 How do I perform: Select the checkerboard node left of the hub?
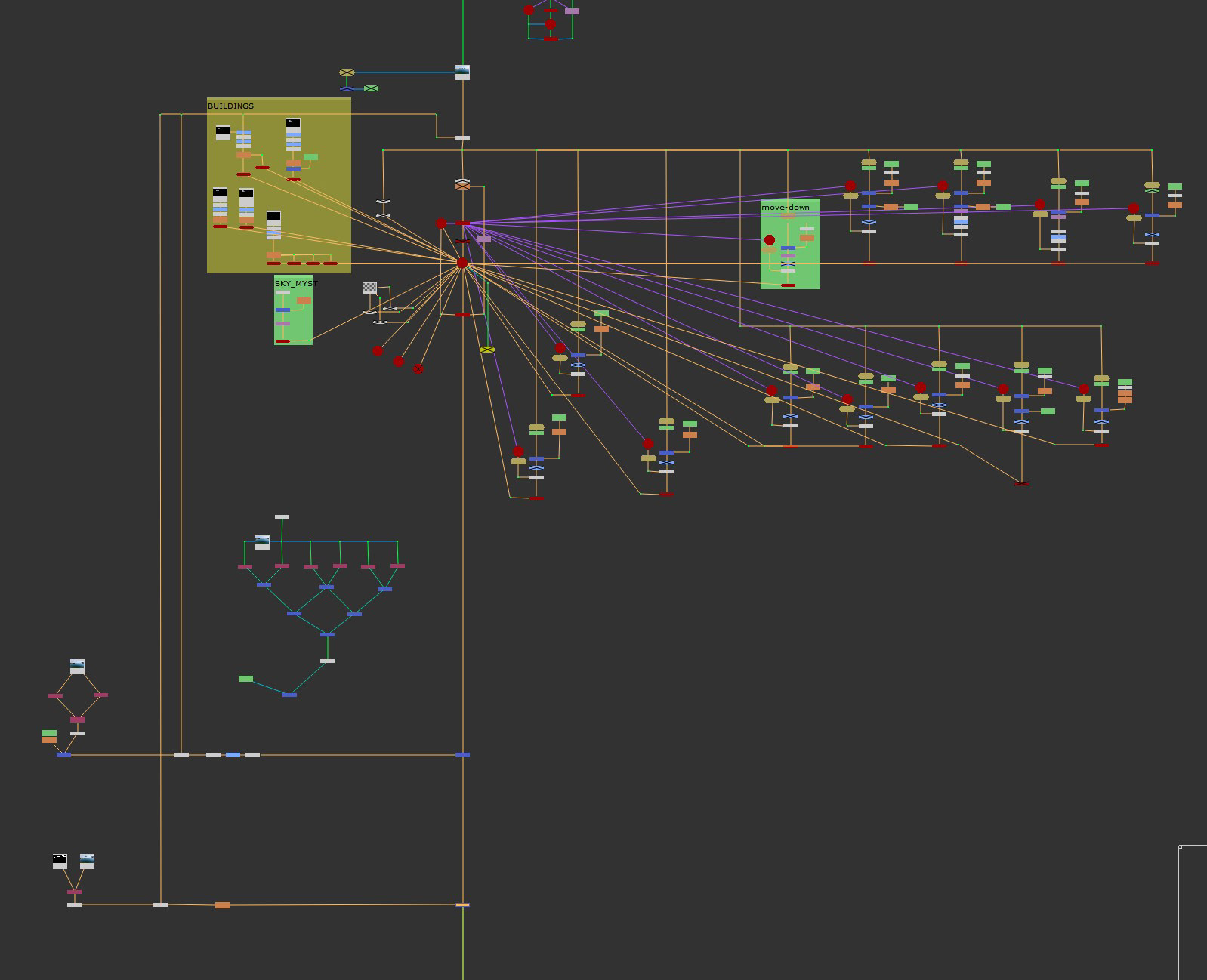pyautogui.click(x=369, y=288)
